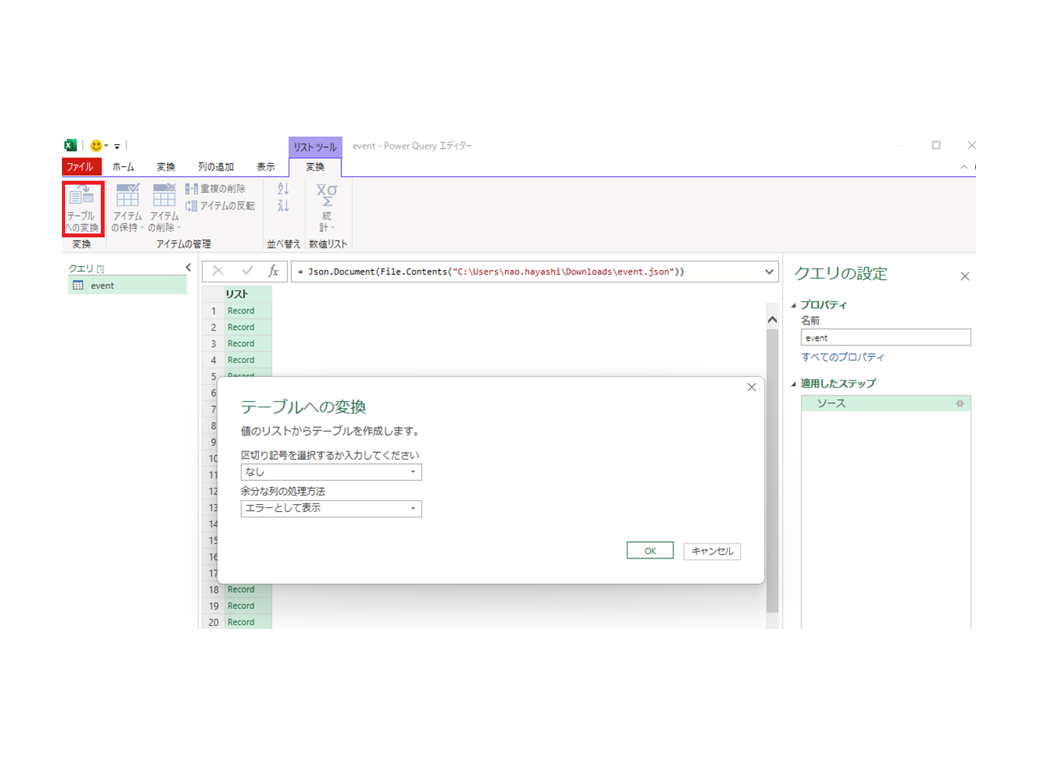Select the Record in row 20
Image resolution: width=1039 pixels, height=761 pixels.
point(248,622)
